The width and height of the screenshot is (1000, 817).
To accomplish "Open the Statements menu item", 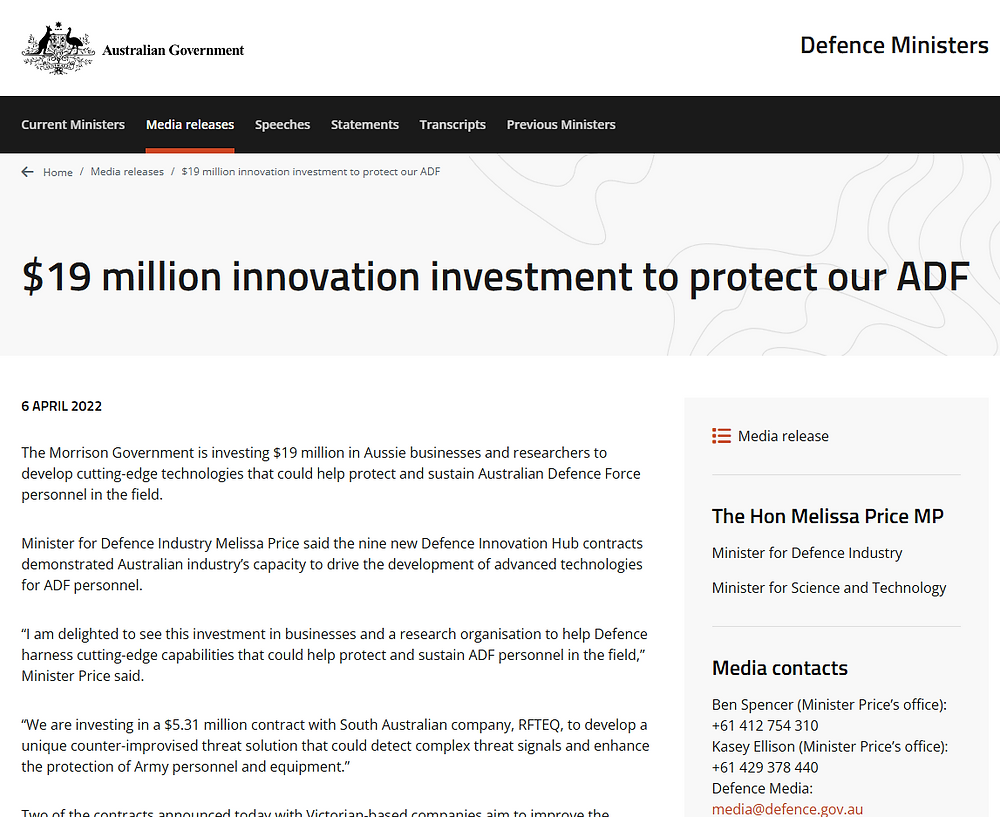I will (365, 124).
